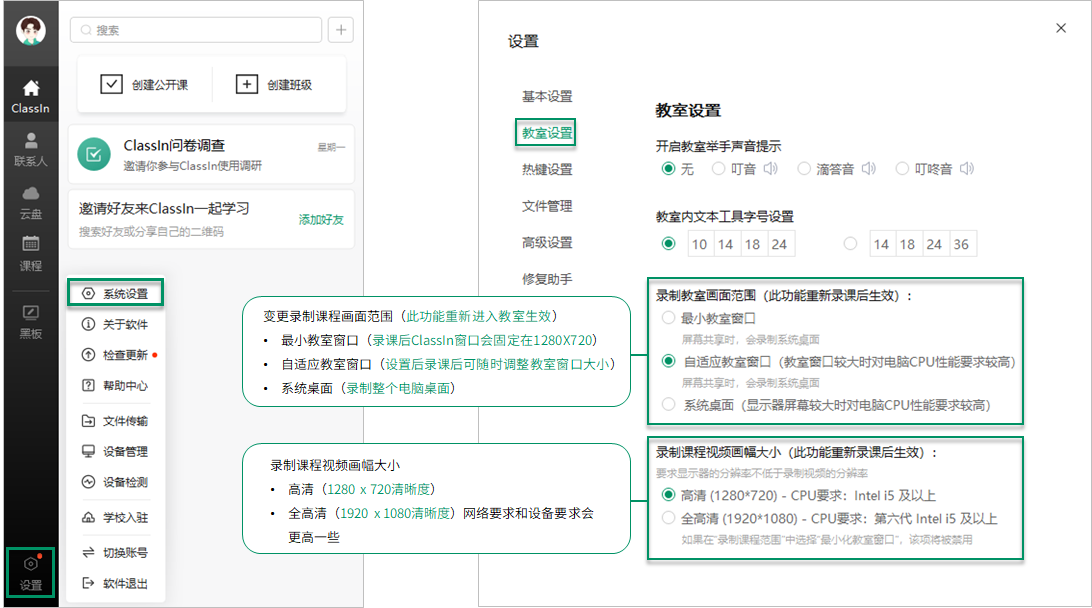Select 自适应教室窗口 recording range
This screenshot has width=1092, height=608.
(x=669, y=361)
